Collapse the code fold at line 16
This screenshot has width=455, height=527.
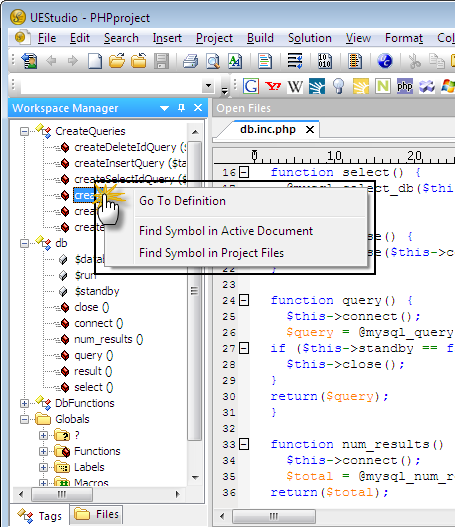pyautogui.click(x=244, y=172)
